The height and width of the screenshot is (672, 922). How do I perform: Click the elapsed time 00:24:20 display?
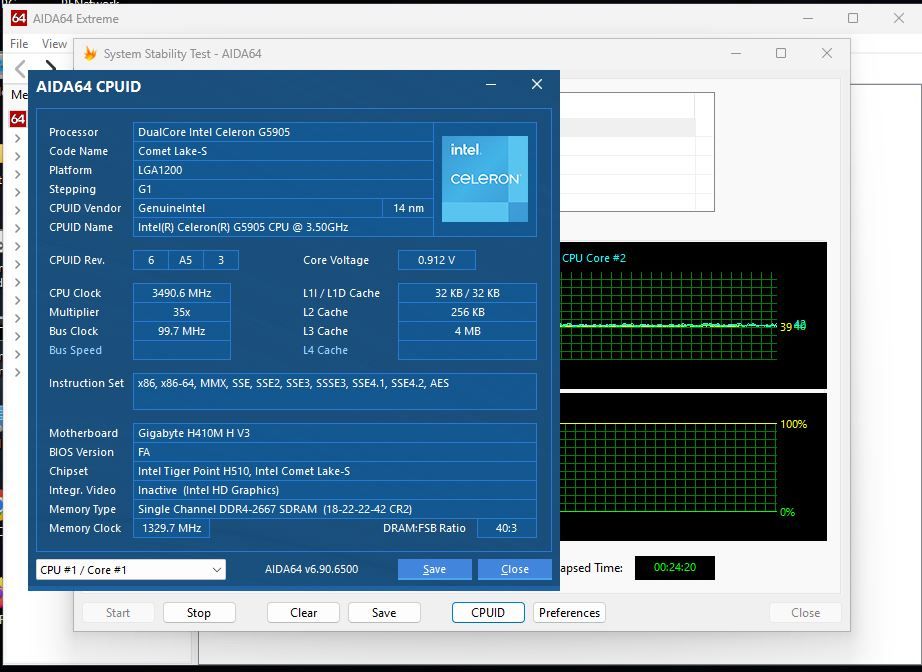[674, 567]
